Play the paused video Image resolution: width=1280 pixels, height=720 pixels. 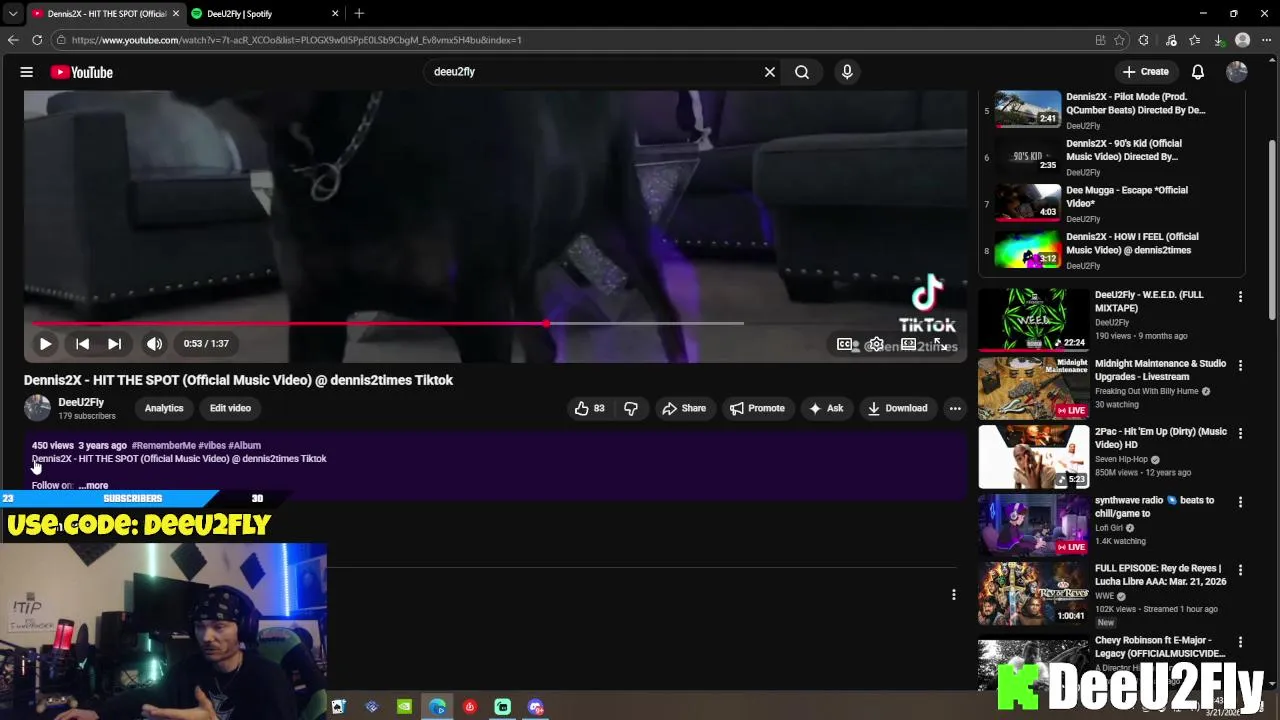pyautogui.click(x=45, y=343)
